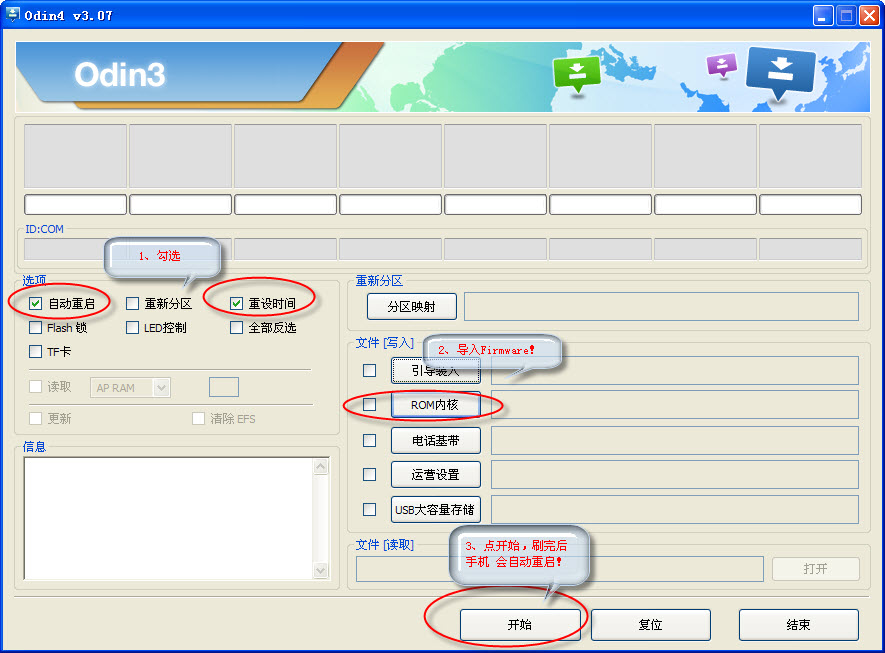Screen dimensions: 885x653
Task: Click the 分区映射 button
Action: 411,306
